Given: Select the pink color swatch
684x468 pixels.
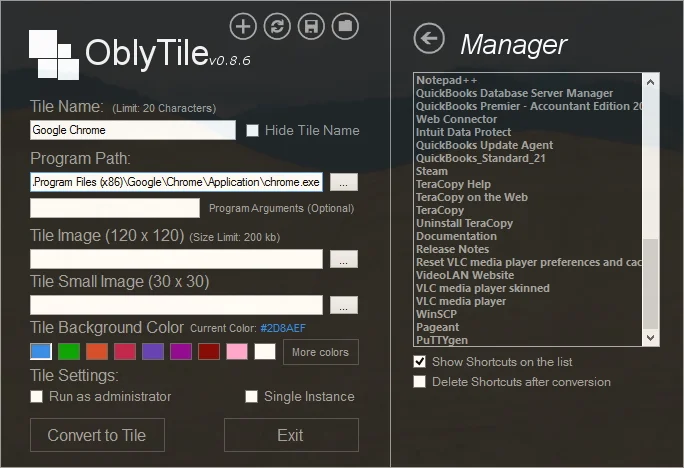Looking at the screenshot, I should tap(237, 352).
